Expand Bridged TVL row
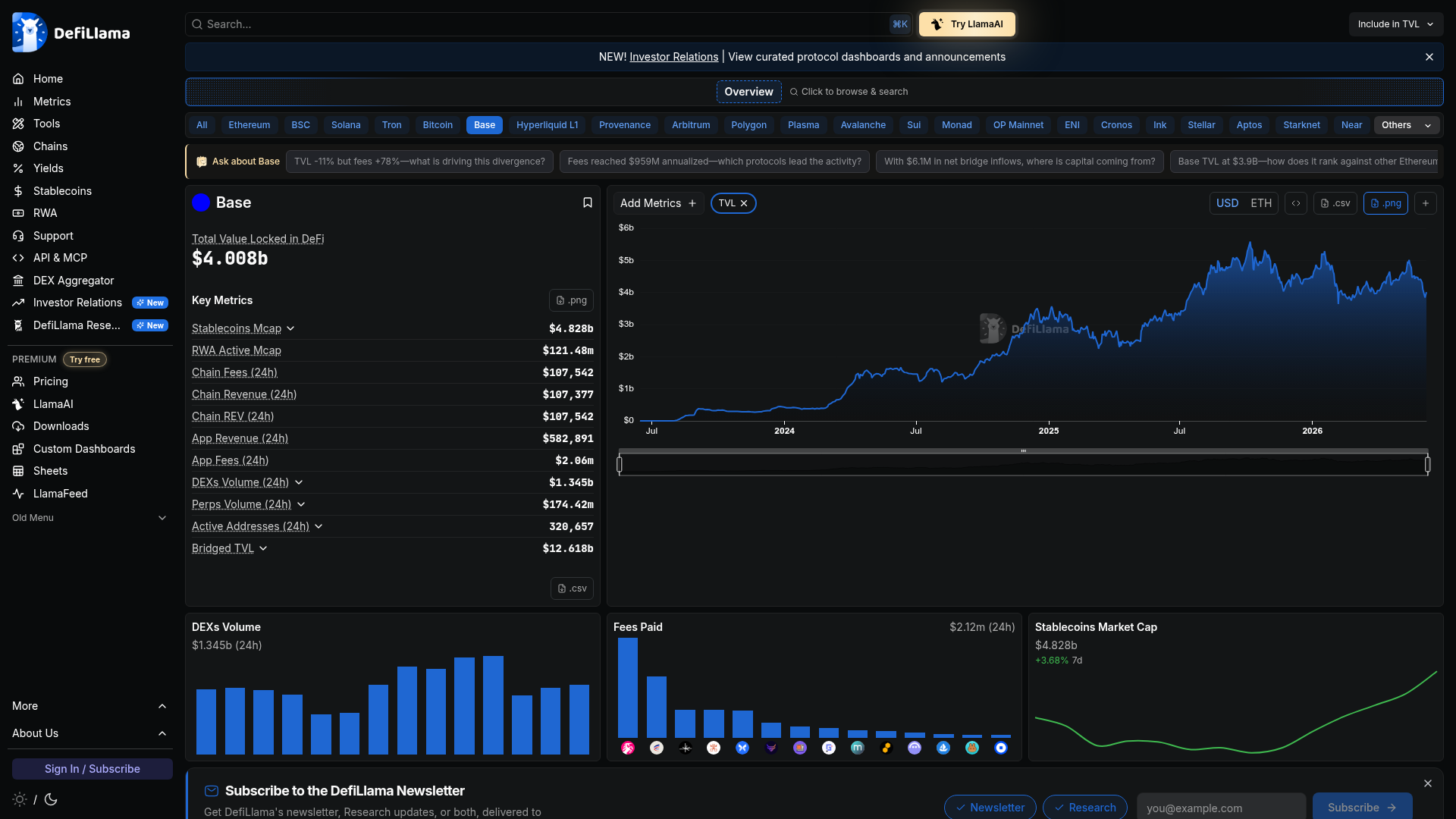This screenshot has width=1456, height=819. [x=263, y=548]
